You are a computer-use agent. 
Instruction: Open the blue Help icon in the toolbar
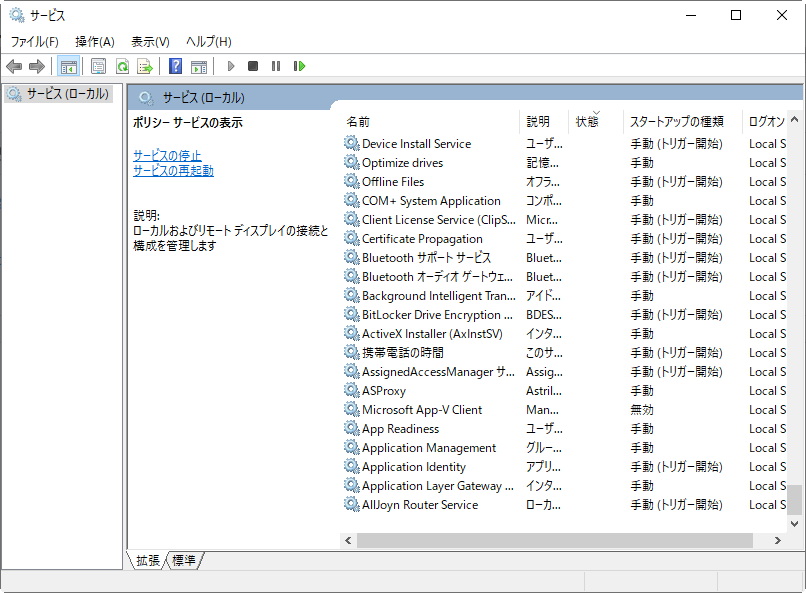coord(175,66)
